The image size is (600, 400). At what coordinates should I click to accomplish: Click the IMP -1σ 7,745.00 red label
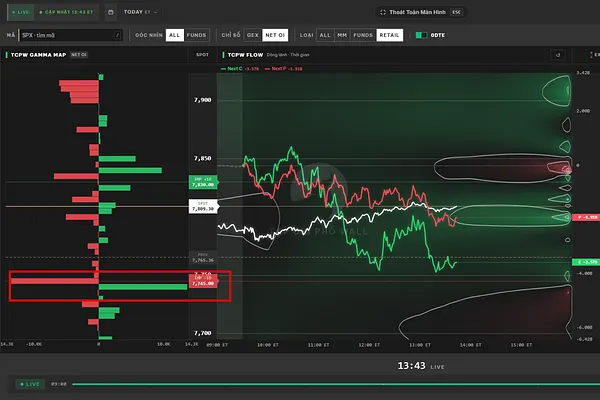pyautogui.click(x=203, y=281)
